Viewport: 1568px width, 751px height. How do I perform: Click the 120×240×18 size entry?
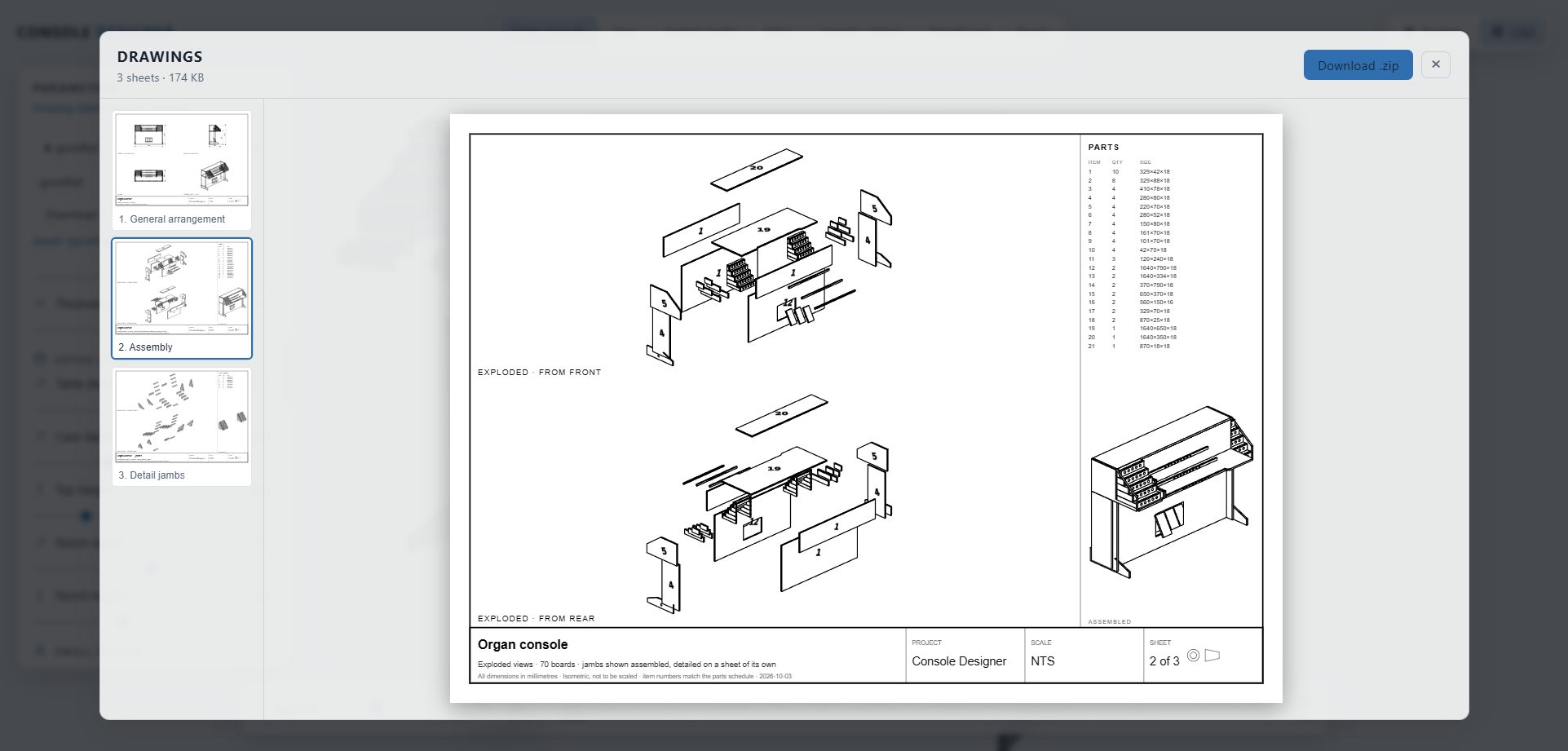[x=1156, y=258]
